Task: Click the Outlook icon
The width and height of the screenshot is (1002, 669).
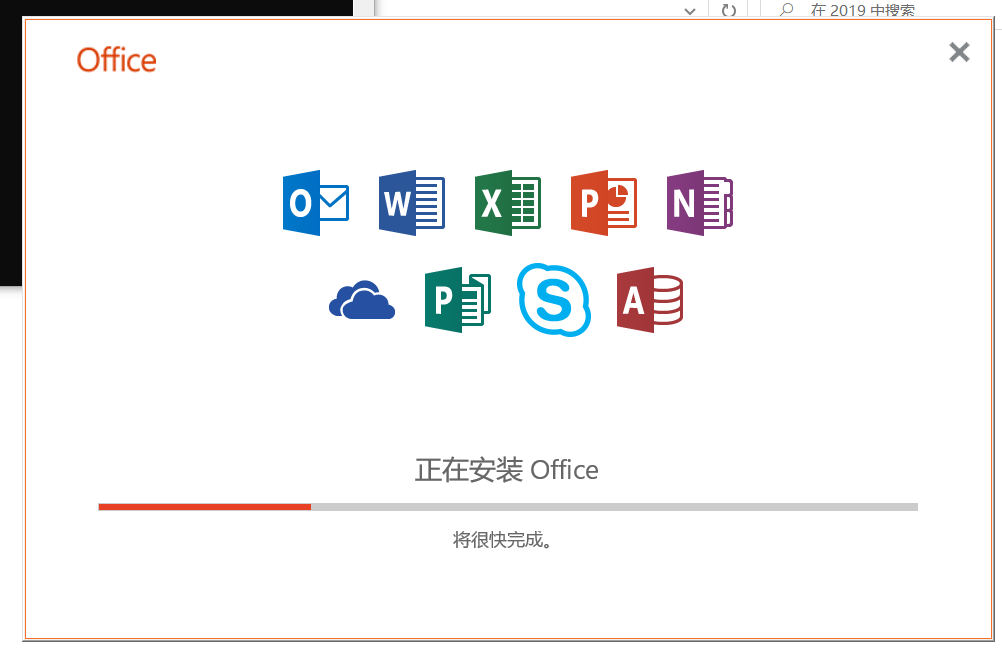Action: tap(315, 203)
